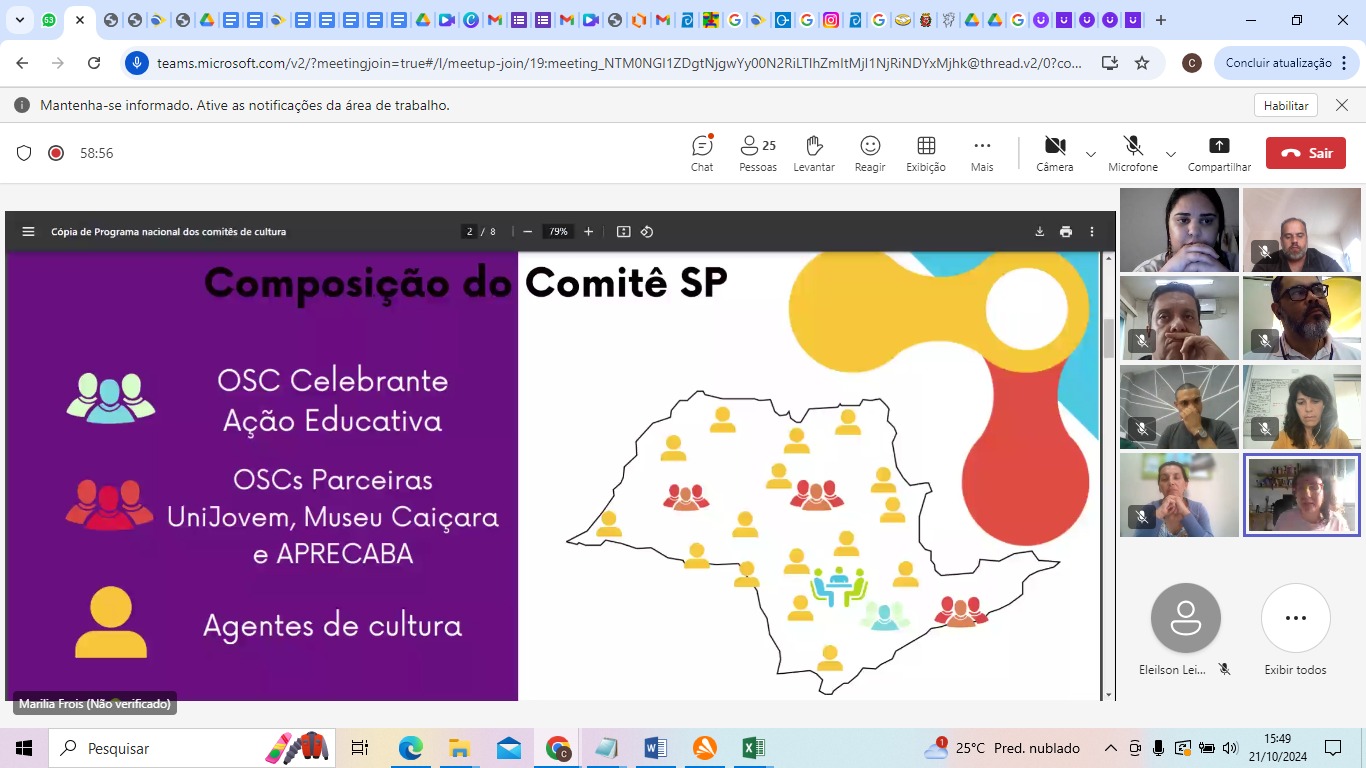Unmute the Microfone
The width and height of the screenshot is (1366, 768).
1132,153
